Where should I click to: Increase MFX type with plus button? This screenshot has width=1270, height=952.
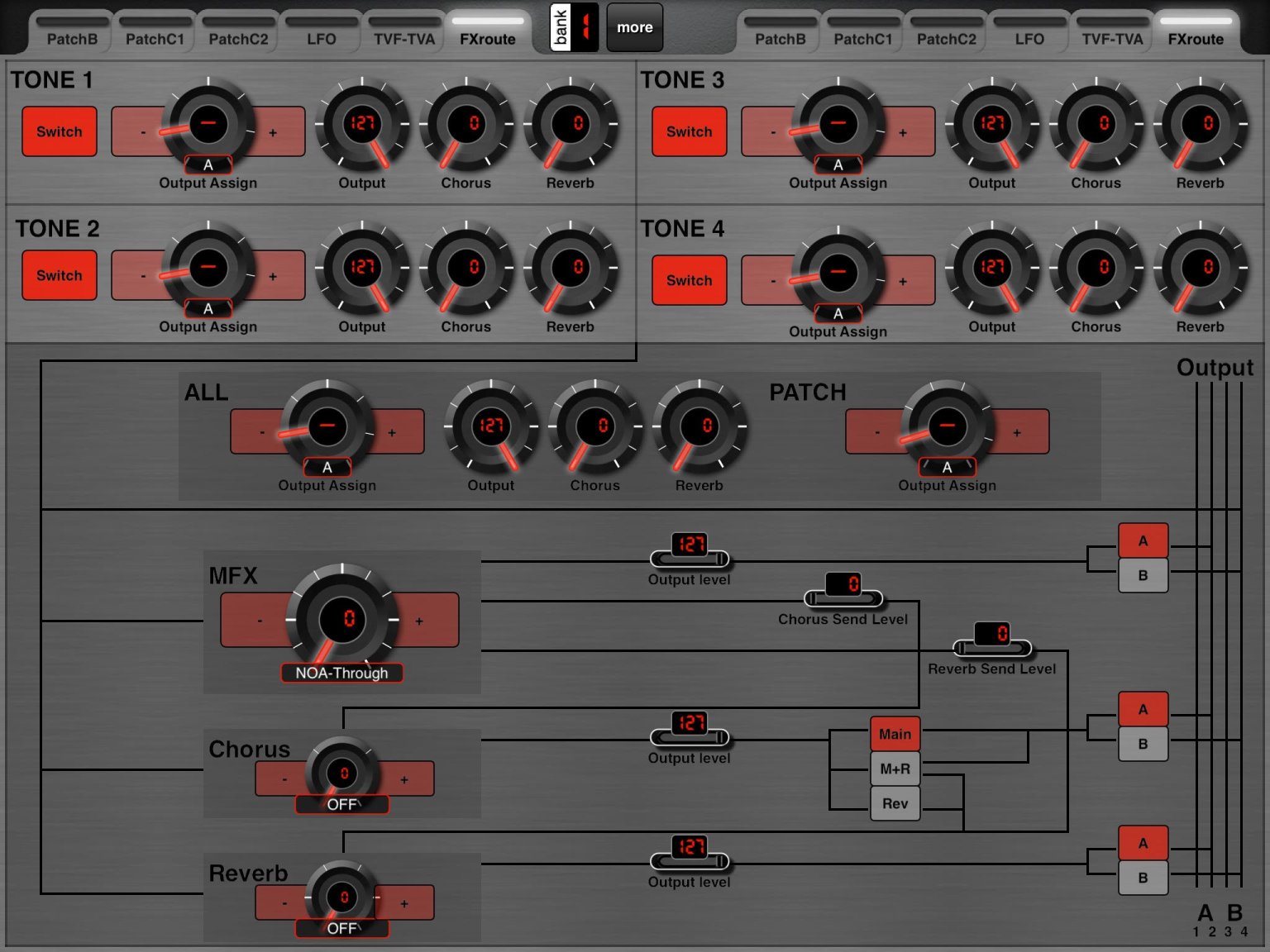(420, 621)
